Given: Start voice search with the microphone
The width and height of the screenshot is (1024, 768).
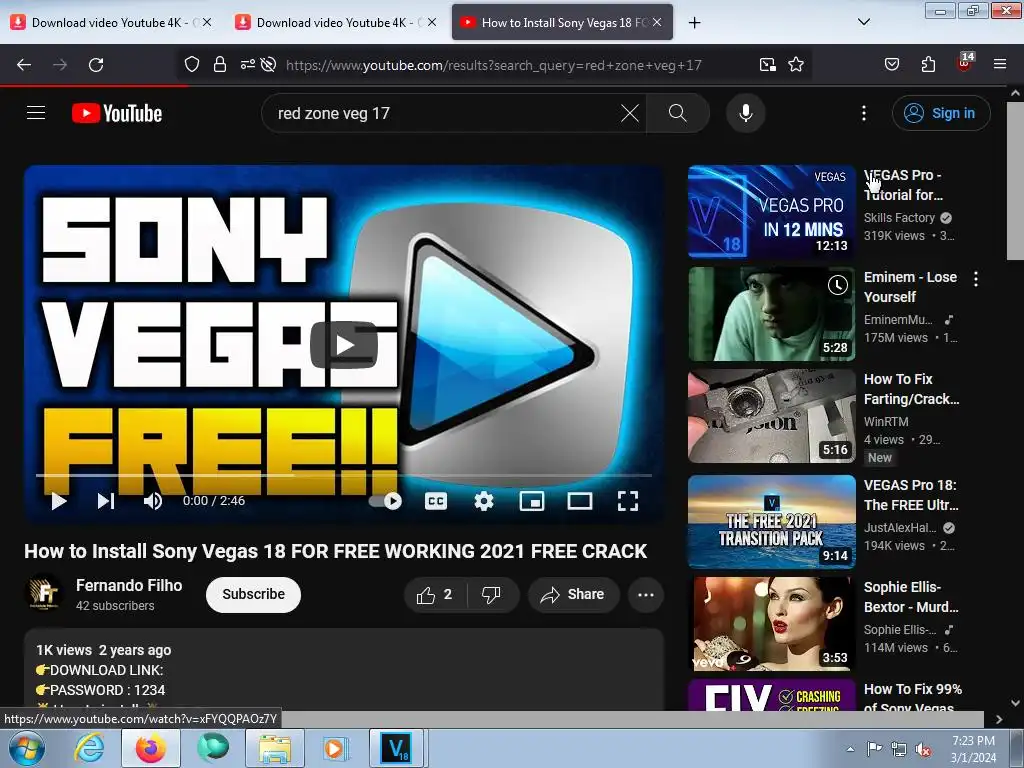Looking at the screenshot, I should pos(745,113).
